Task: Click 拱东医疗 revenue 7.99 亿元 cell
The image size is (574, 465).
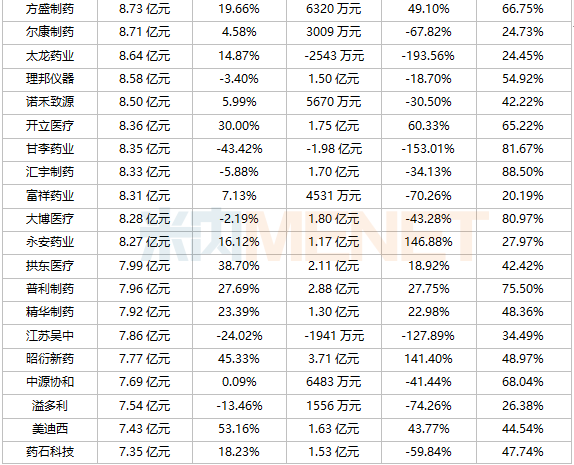Action: [x=145, y=266]
